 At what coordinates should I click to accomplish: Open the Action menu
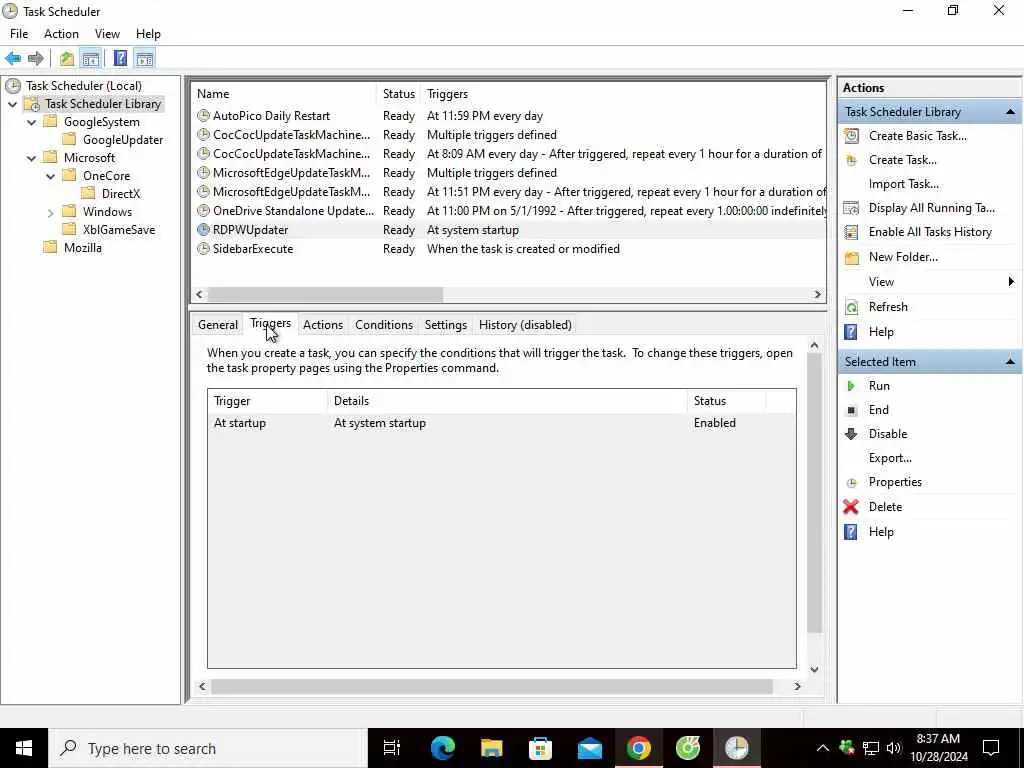(x=61, y=34)
